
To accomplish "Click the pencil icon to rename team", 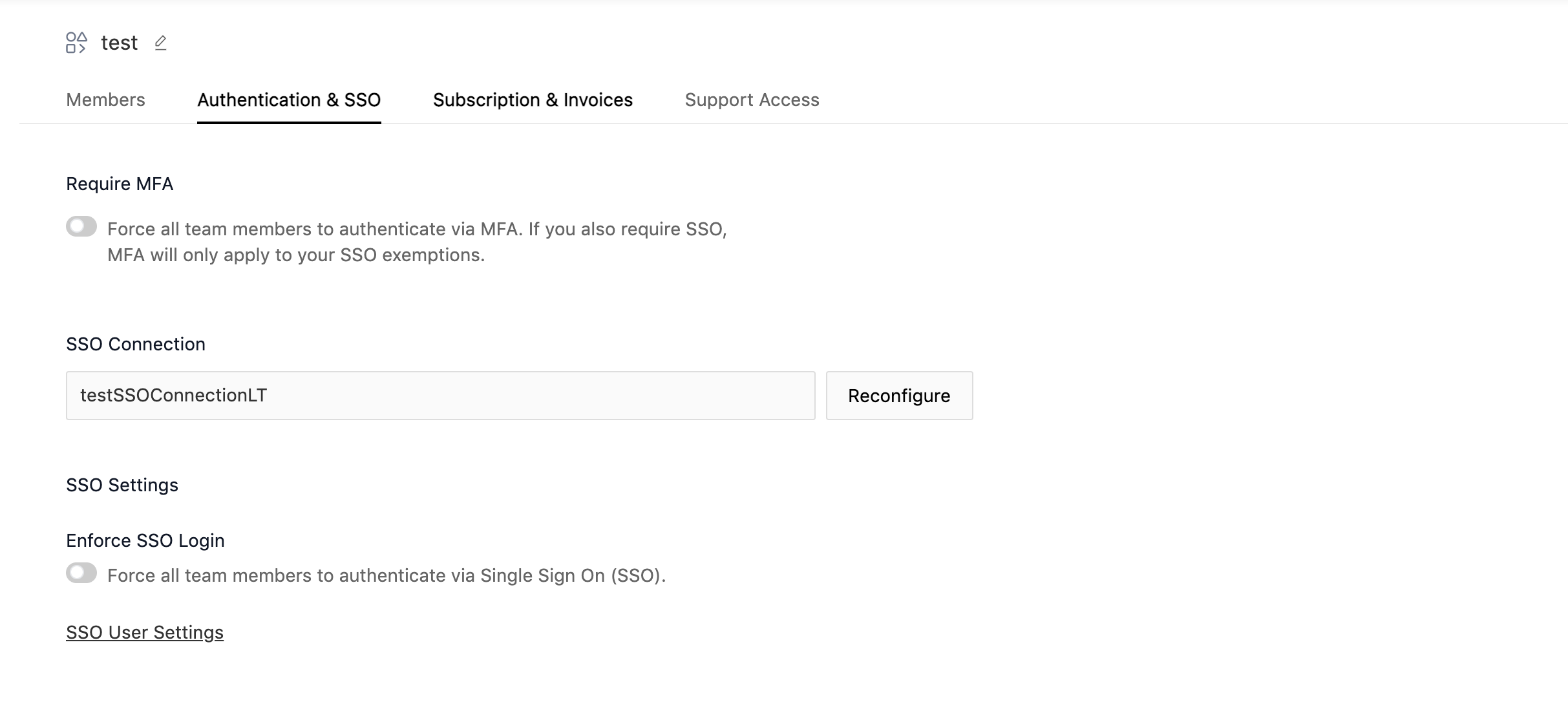I will click(x=161, y=43).
